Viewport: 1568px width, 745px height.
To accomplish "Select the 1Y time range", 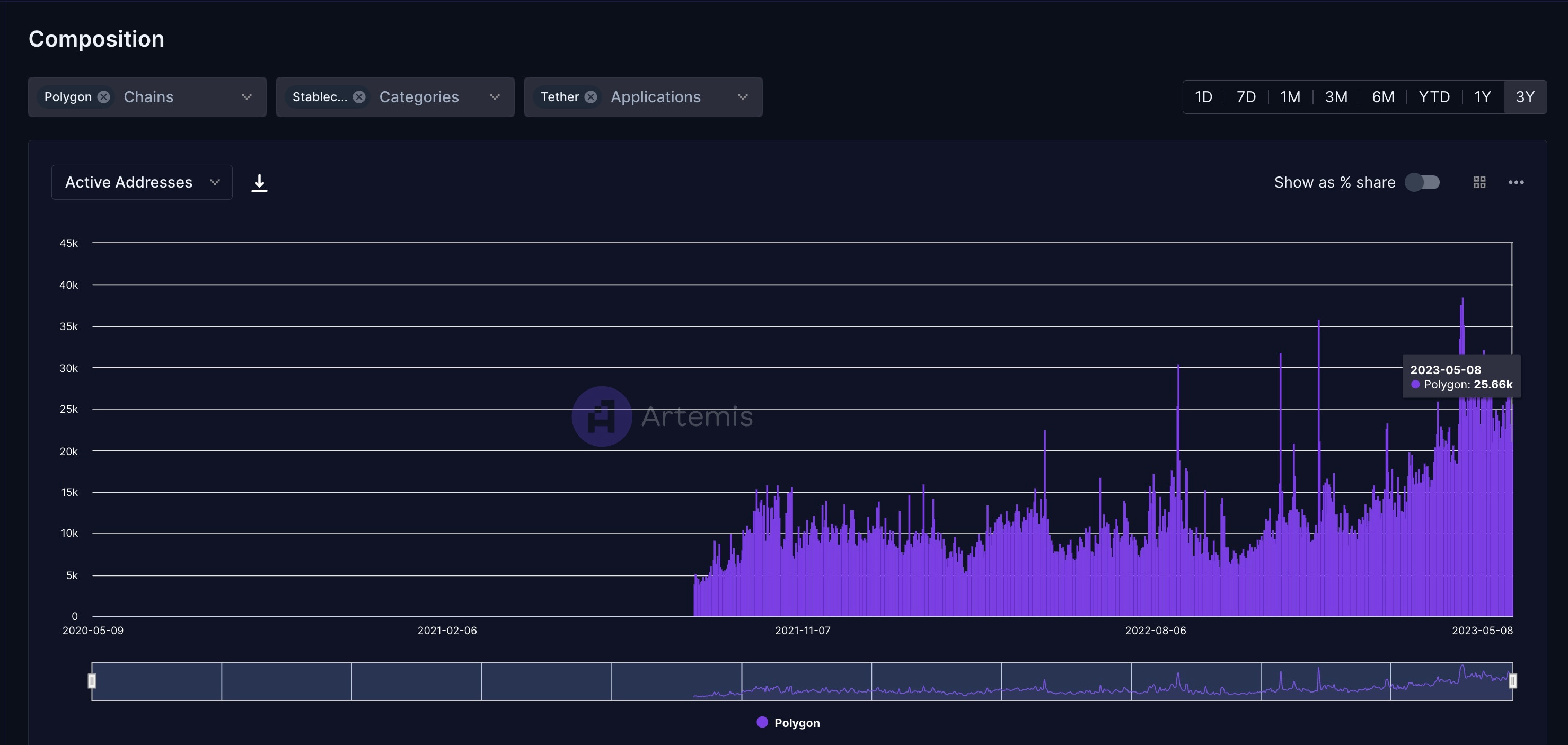I will [x=1483, y=97].
